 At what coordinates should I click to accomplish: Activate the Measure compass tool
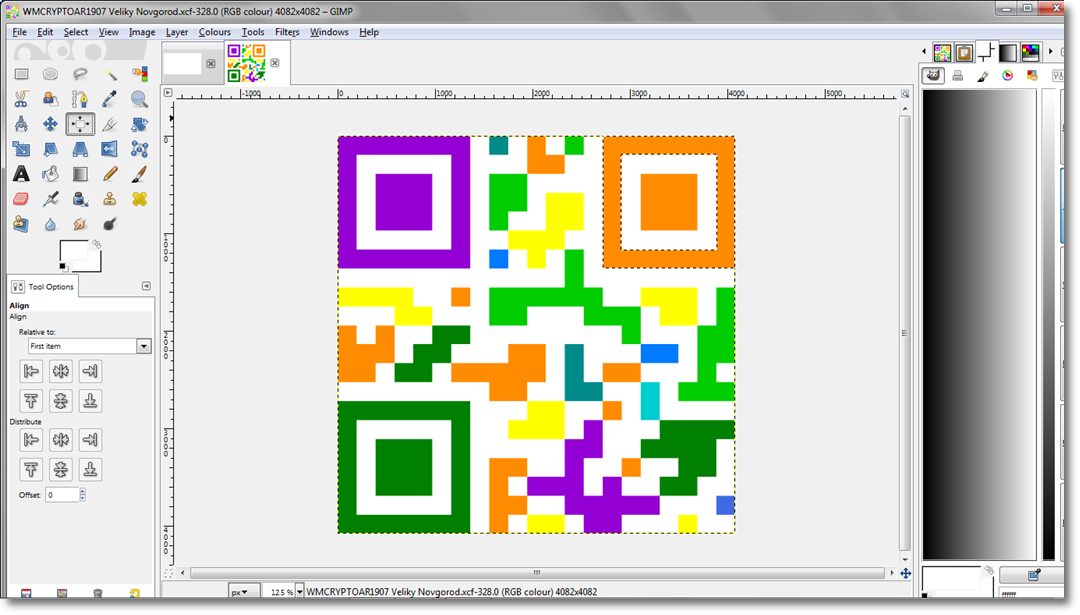[x=21, y=124]
